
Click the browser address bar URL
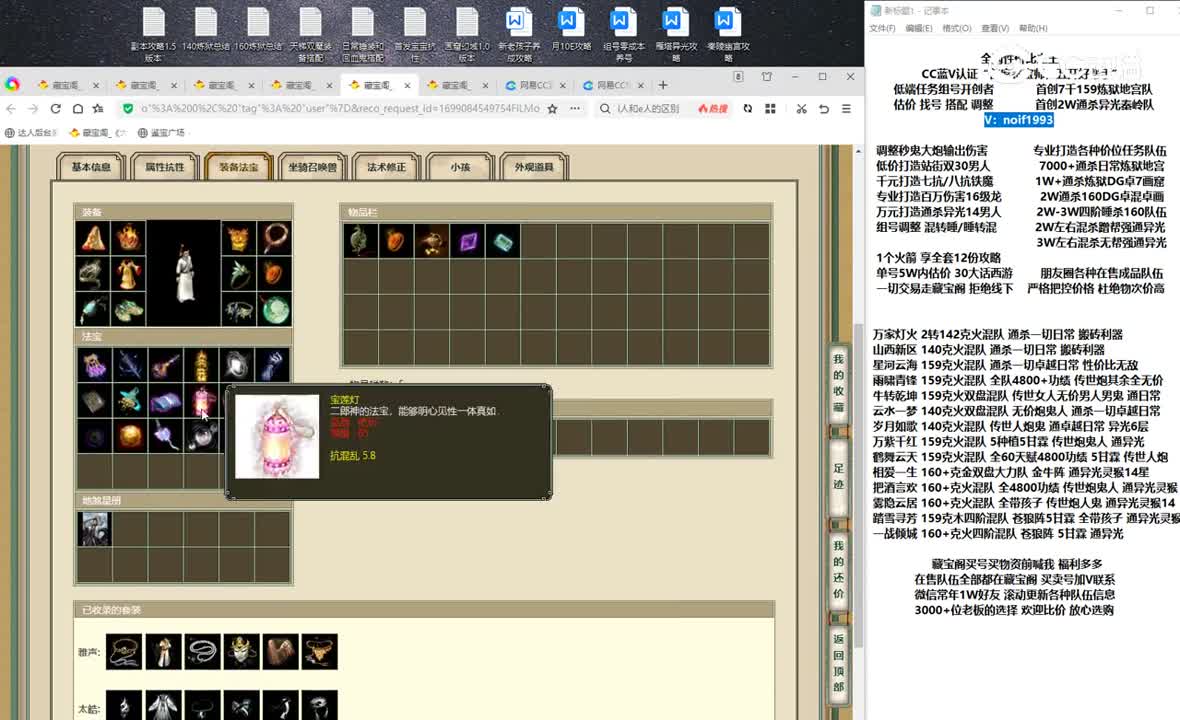(340, 108)
